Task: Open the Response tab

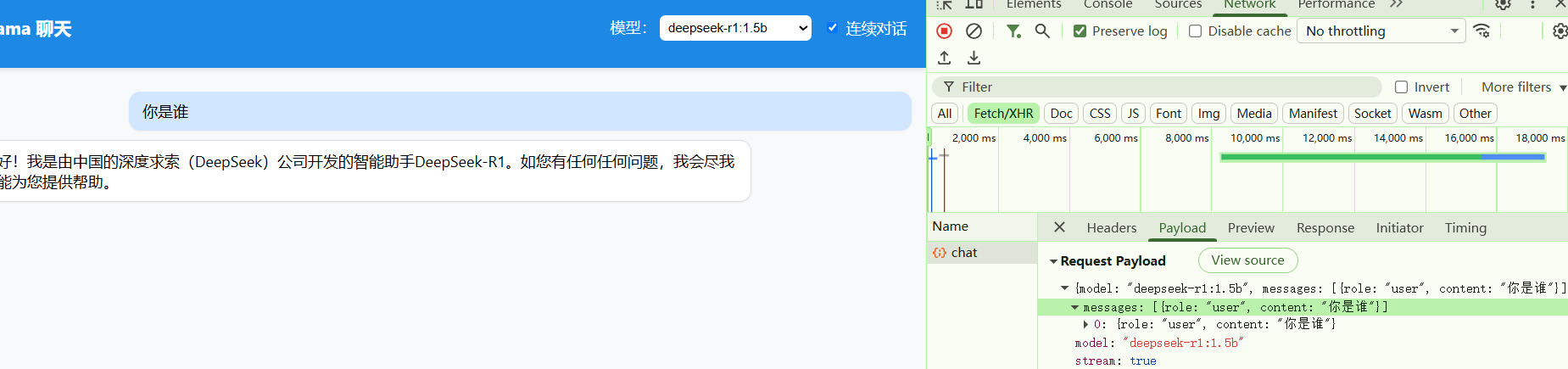Action: pos(1325,227)
